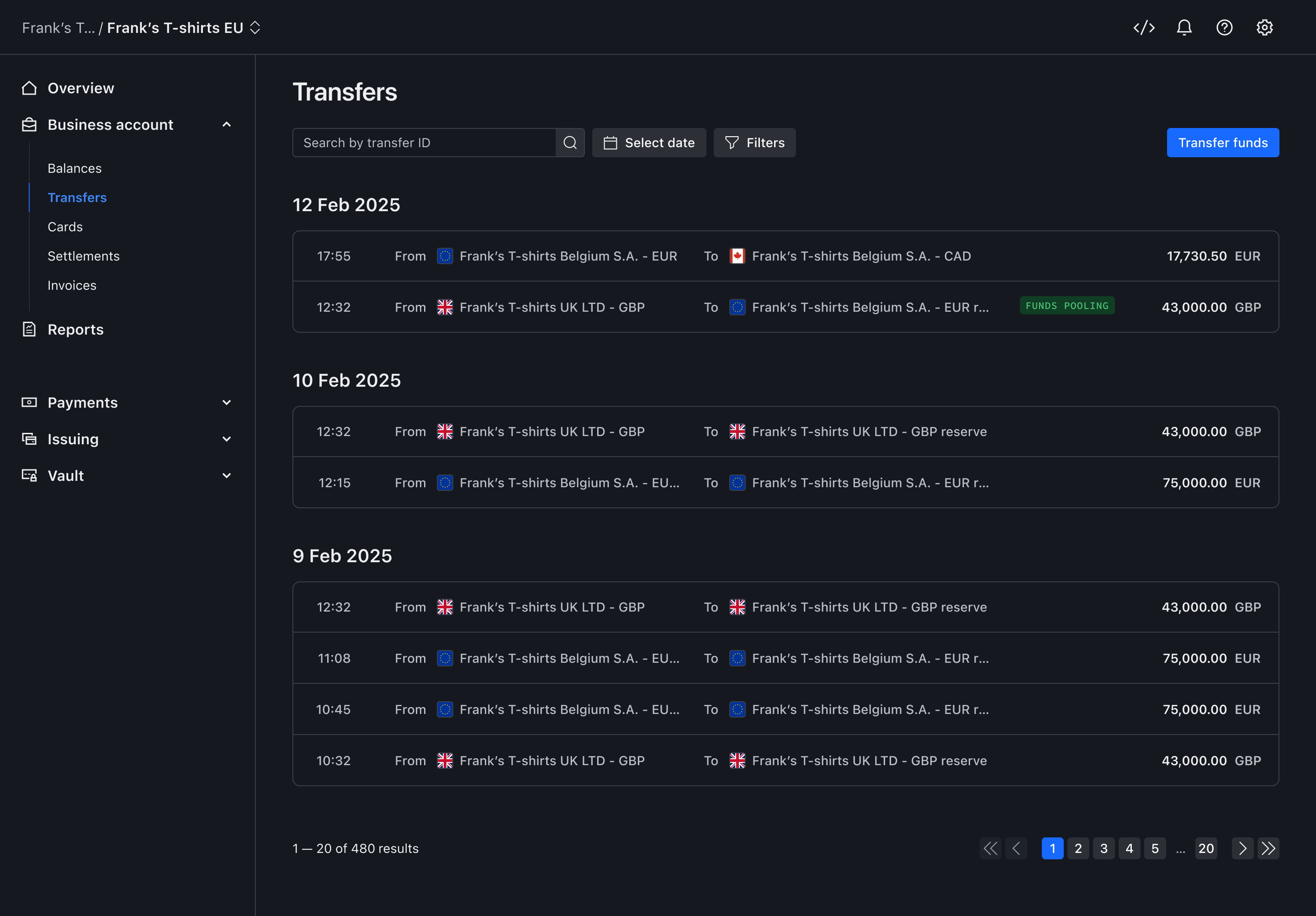Click the Vault lock-card icon

[29, 475]
